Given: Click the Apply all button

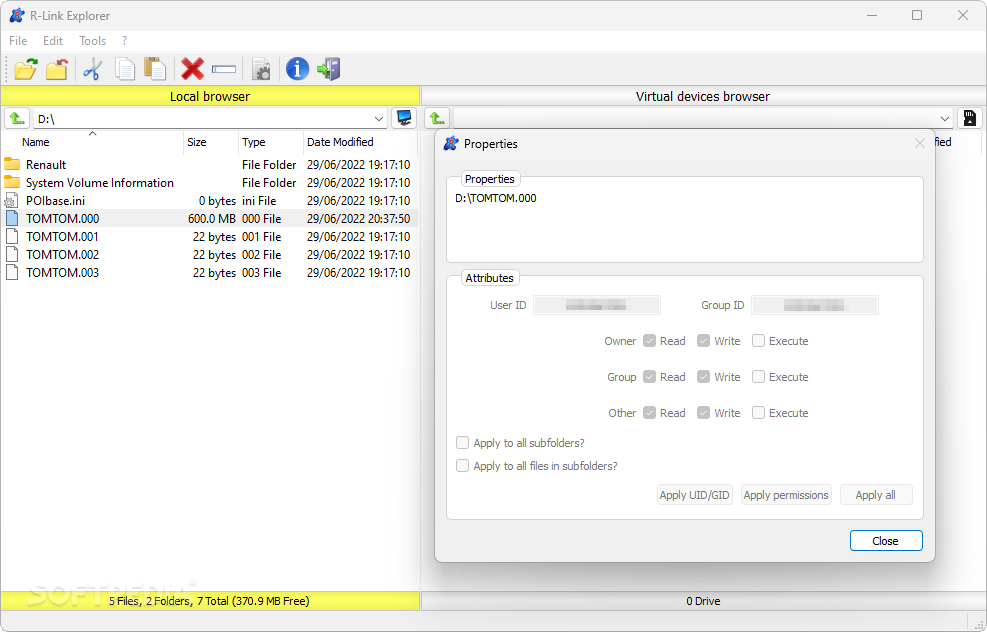Looking at the screenshot, I should [875, 495].
